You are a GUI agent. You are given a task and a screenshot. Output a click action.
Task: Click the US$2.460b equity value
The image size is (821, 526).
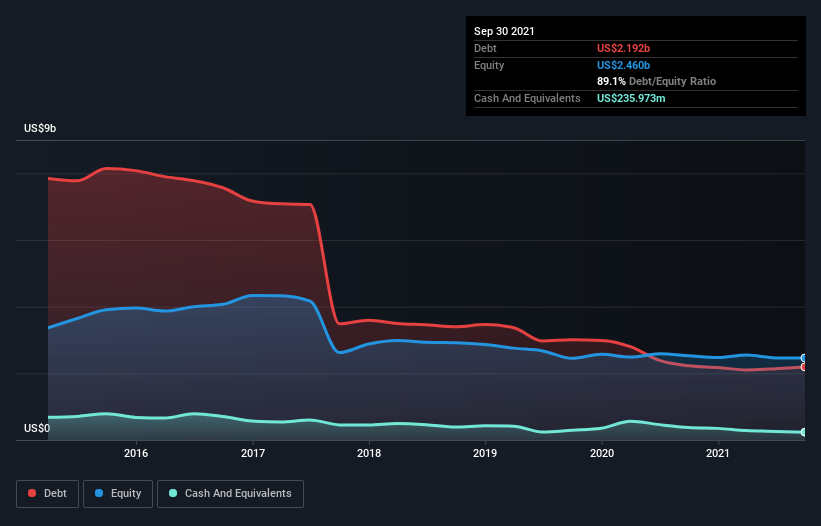(624, 65)
